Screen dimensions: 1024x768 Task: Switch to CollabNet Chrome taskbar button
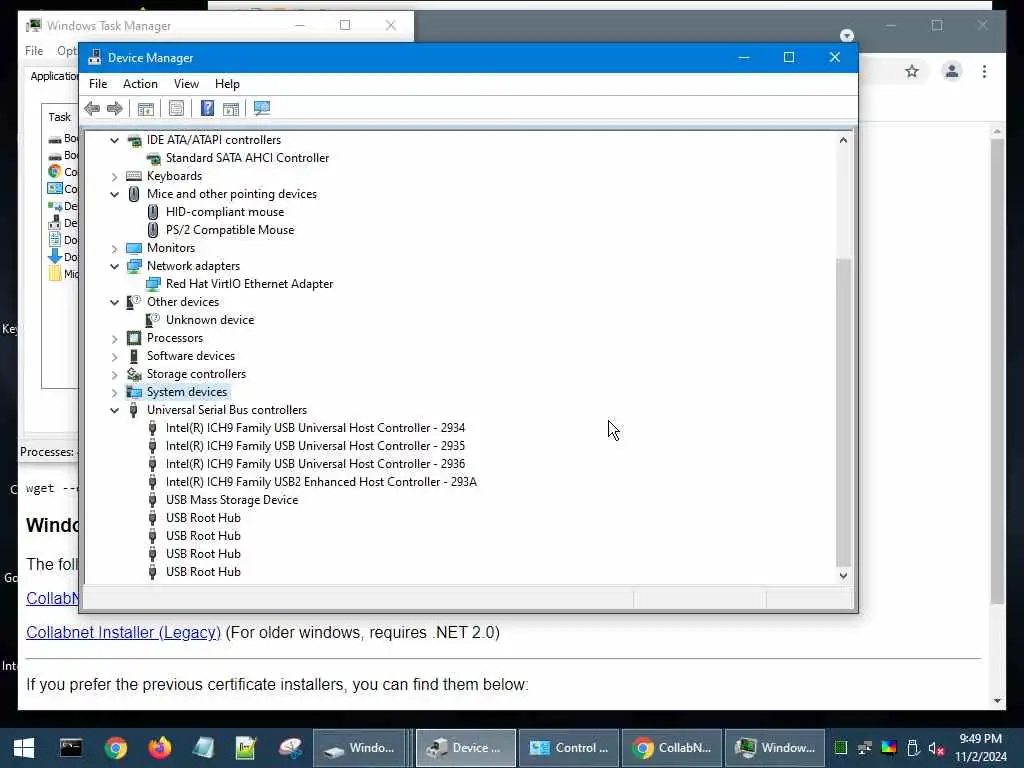(x=672, y=748)
